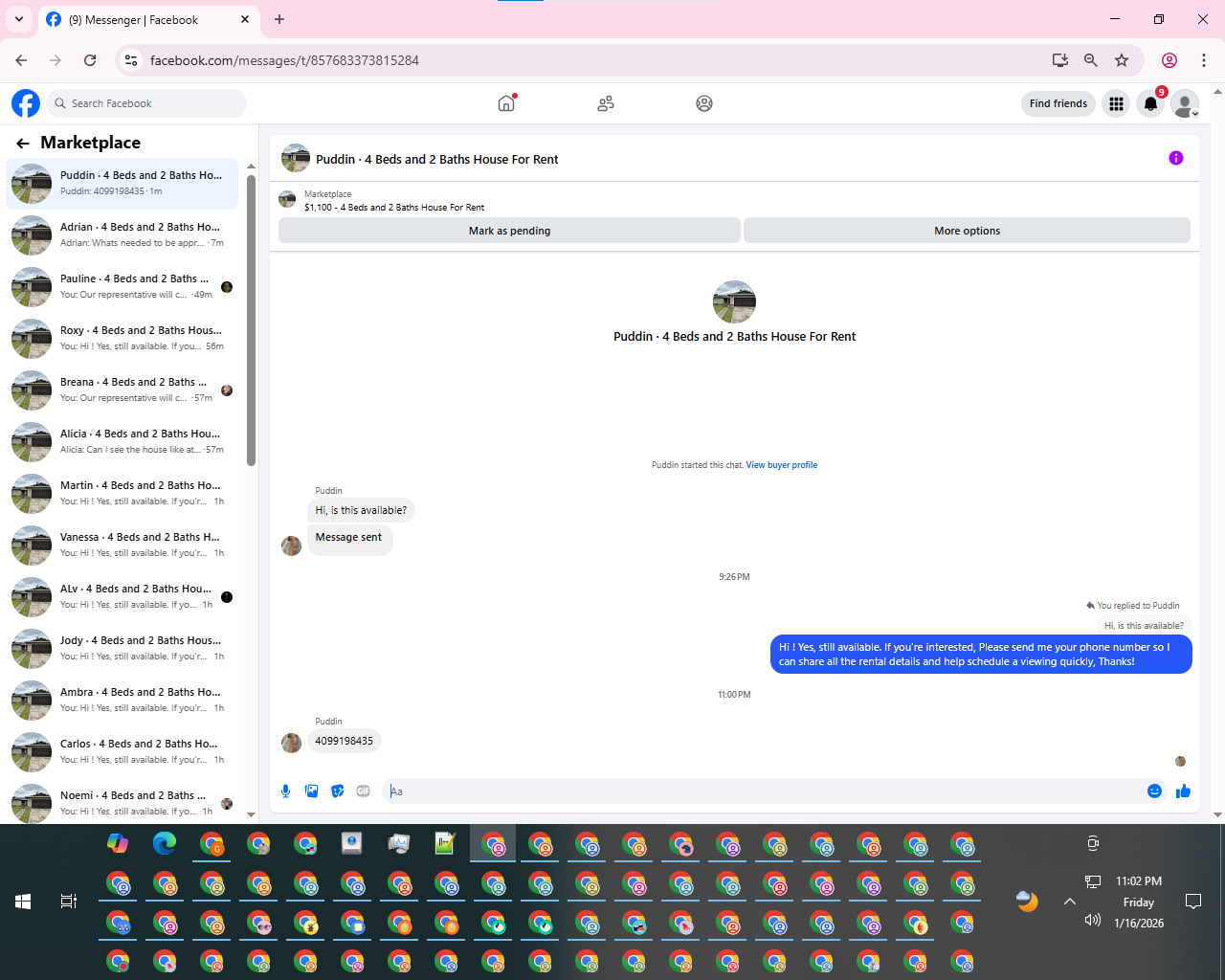Click the 'Hi, is this available?' message bubble
The image size is (1225, 980).
361,510
